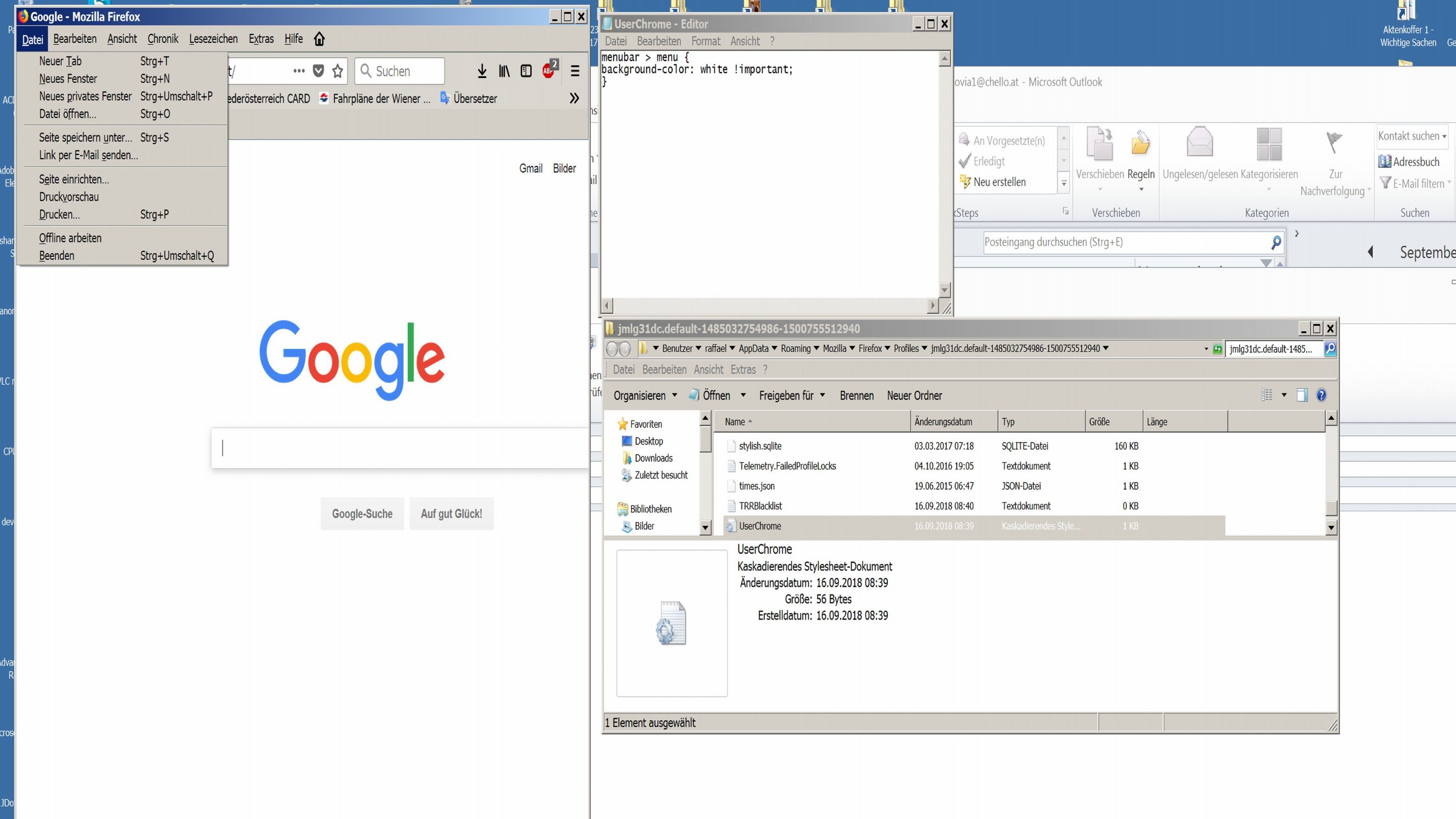Open the Chronik menu in Firefox

click(163, 39)
